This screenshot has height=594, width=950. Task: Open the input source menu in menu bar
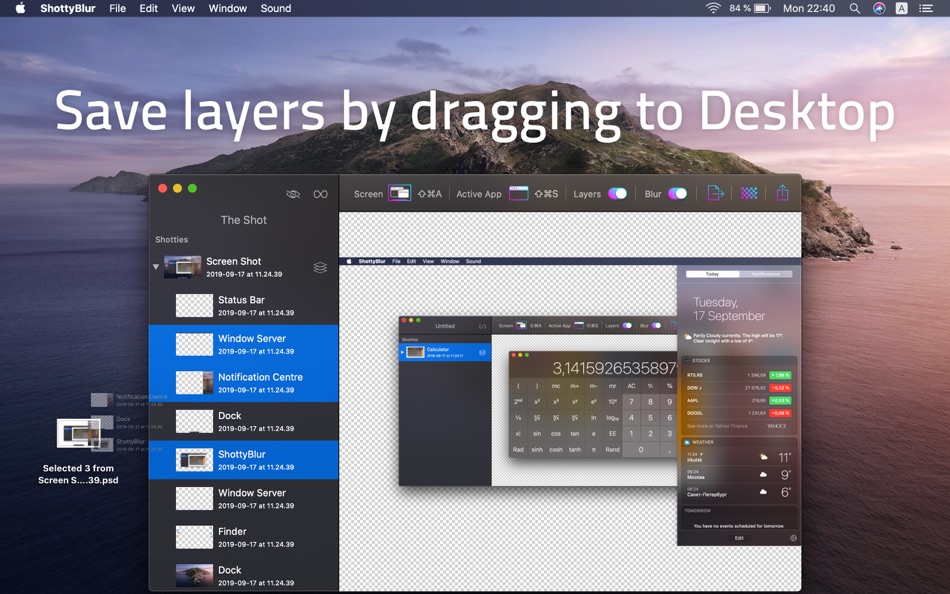tap(902, 8)
